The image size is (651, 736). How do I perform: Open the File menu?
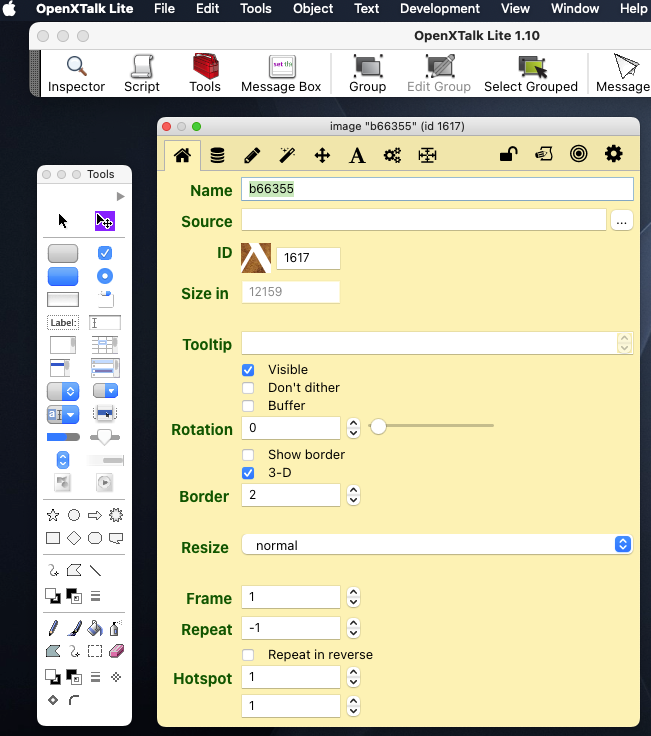164,8
